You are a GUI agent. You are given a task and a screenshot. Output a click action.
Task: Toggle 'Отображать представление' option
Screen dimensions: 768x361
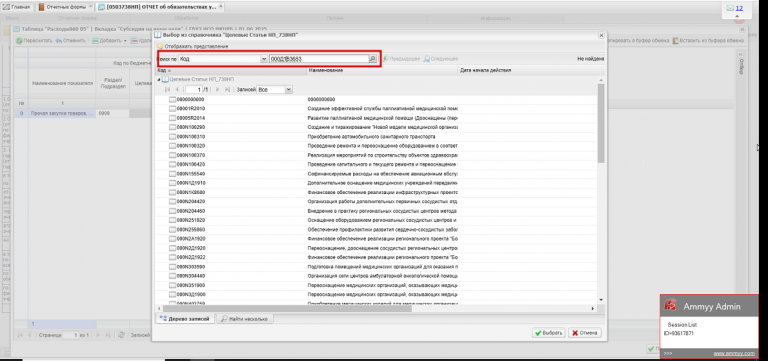pos(192,46)
